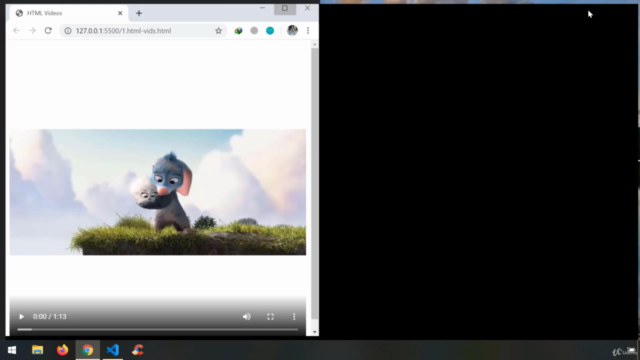Maximize the Chrome window

pos(285,8)
